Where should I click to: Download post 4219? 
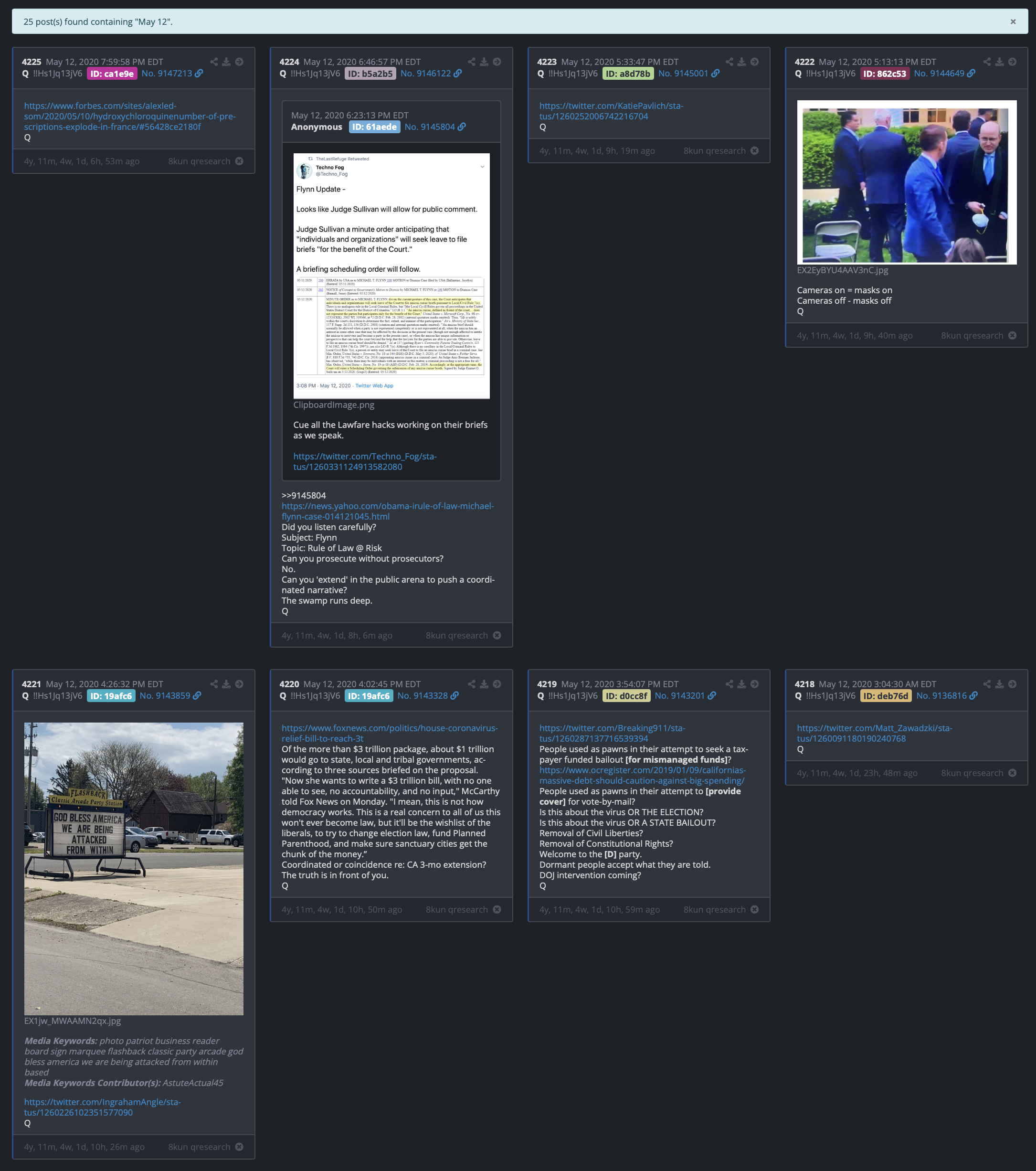(741, 684)
